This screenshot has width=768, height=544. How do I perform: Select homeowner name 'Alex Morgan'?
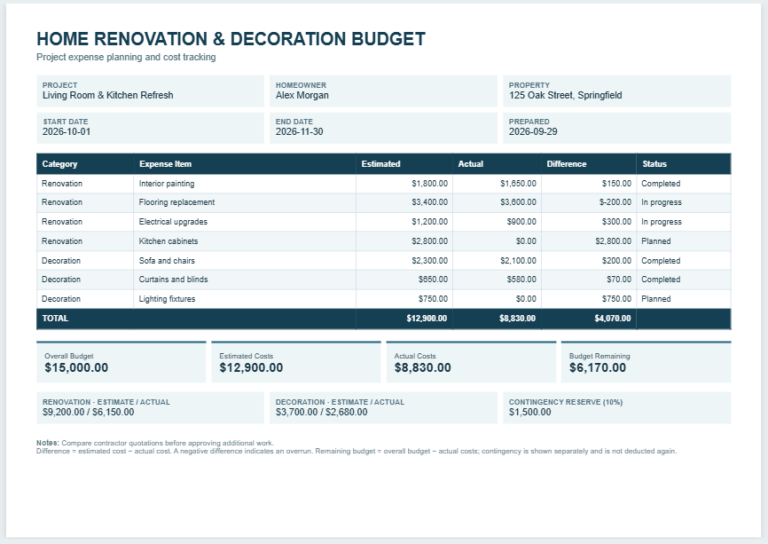pos(302,95)
